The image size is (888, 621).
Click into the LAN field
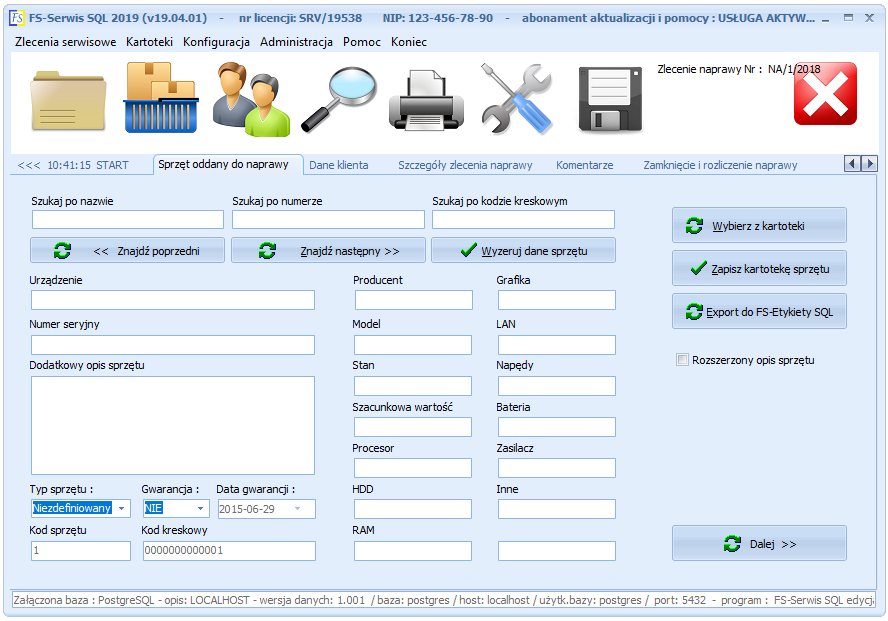557,345
